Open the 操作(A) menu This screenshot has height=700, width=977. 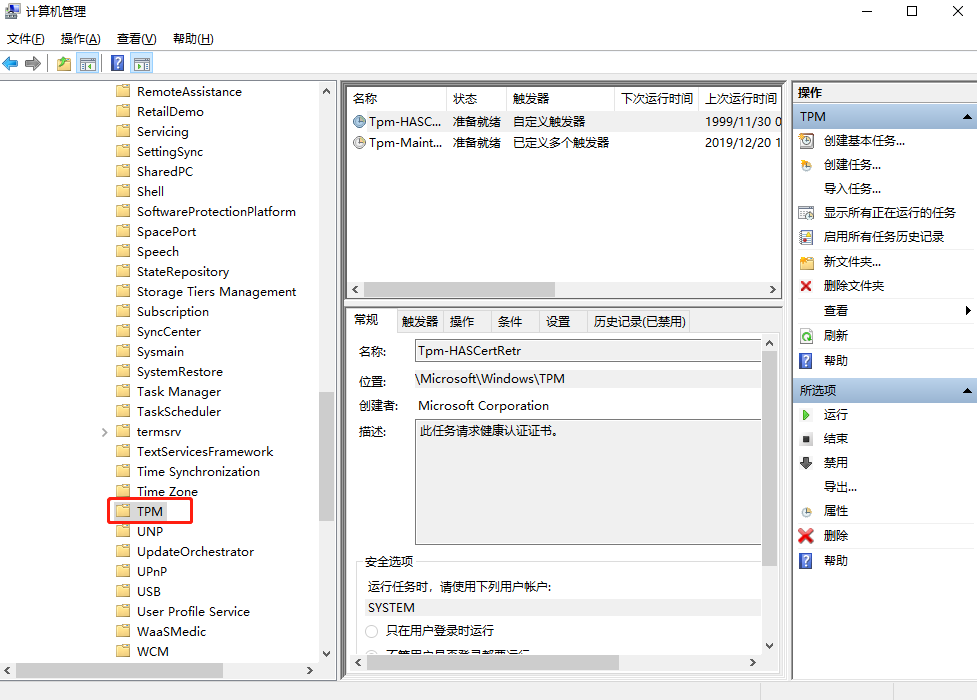(80, 39)
